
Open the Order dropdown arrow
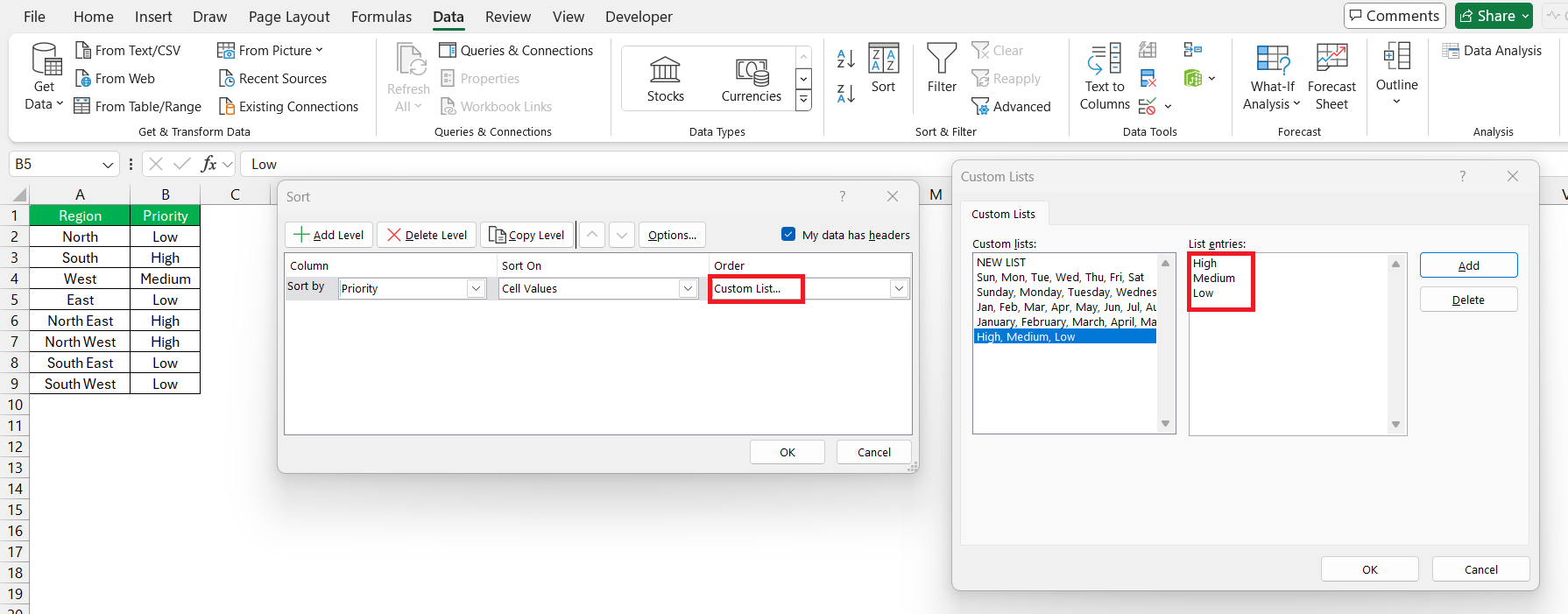click(x=899, y=288)
